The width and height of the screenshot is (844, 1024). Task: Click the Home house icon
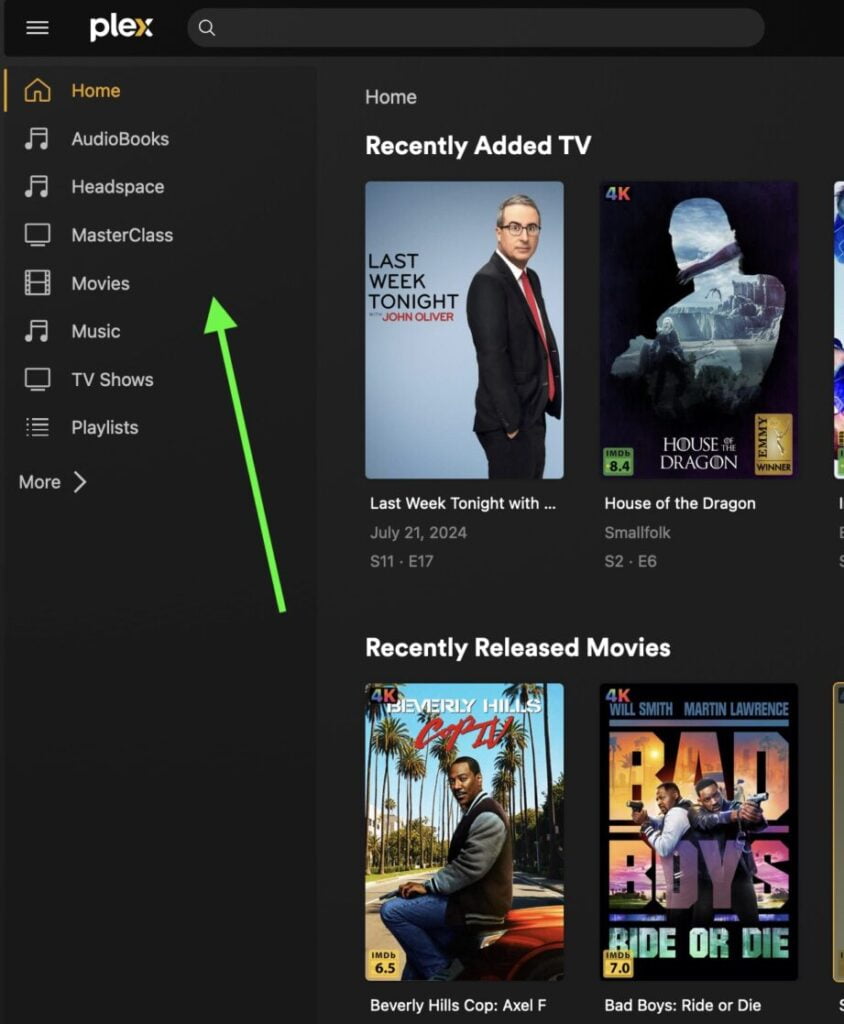[37, 91]
